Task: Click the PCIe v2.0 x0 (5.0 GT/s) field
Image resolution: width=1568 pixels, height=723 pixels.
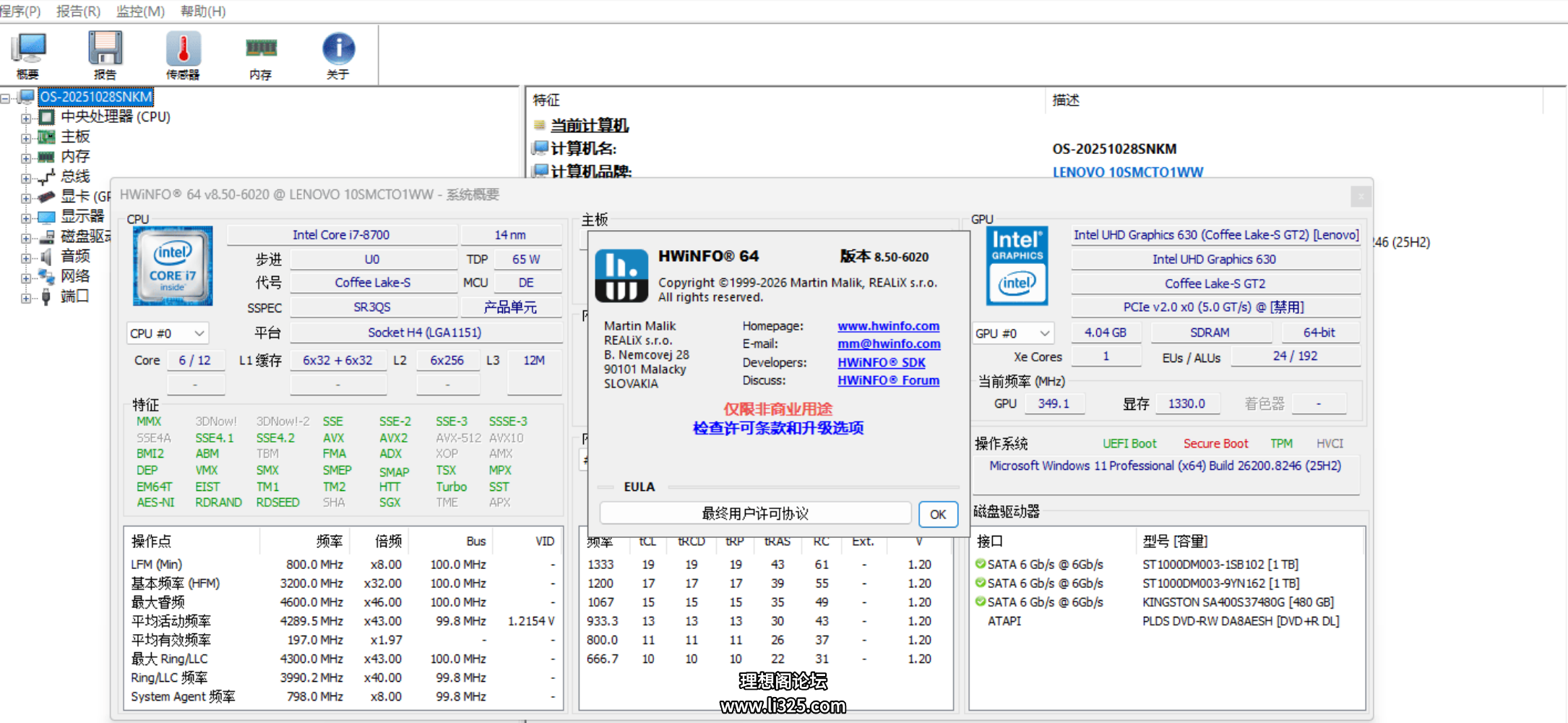Action: tap(1216, 307)
